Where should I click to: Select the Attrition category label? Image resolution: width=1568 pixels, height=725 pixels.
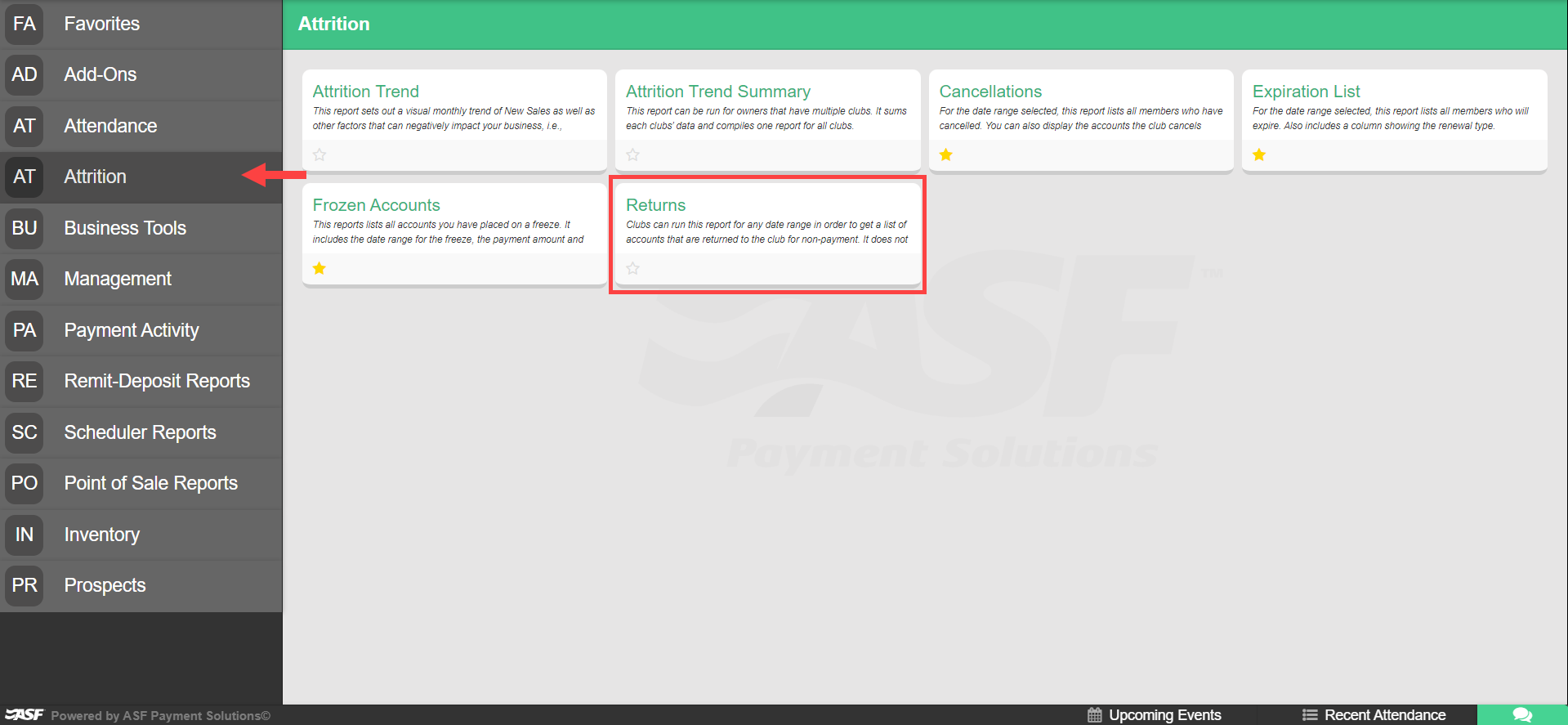96,177
